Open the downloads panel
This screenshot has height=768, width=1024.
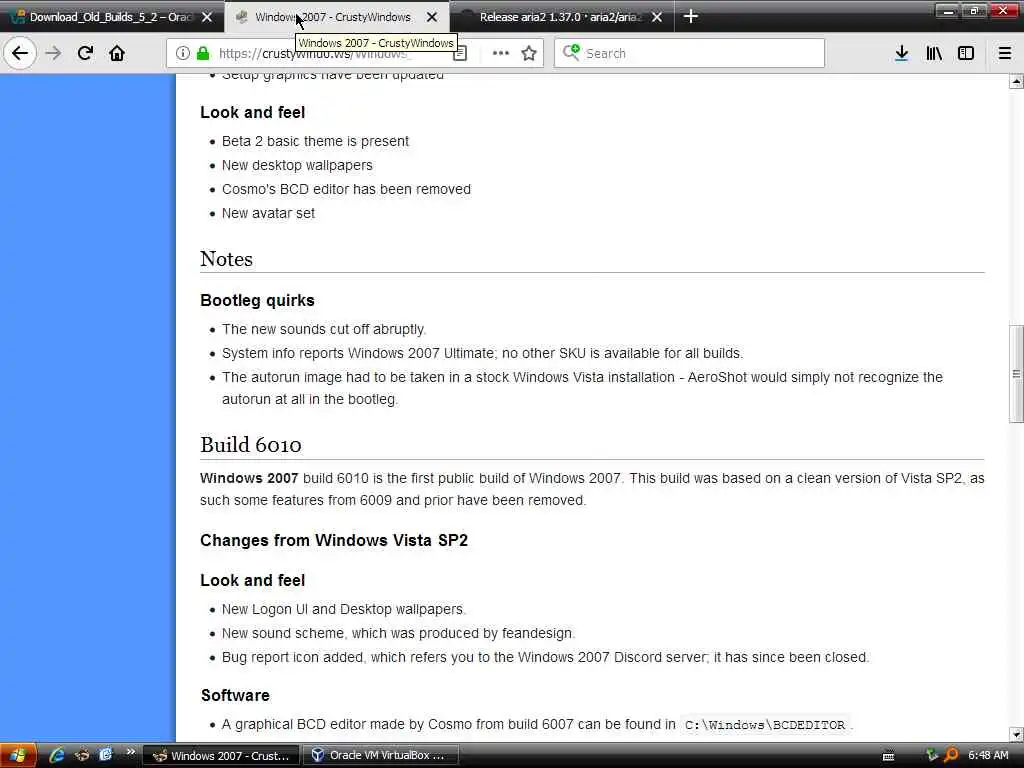click(901, 53)
